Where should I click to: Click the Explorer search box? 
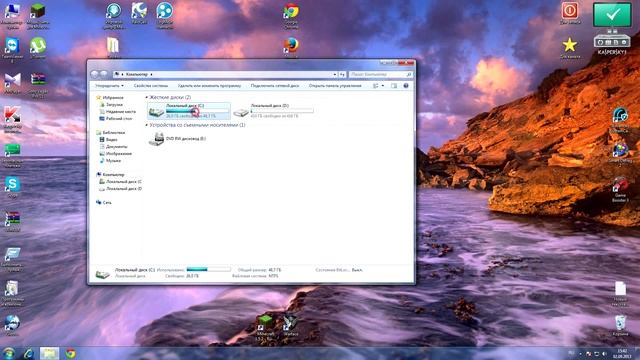[380, 75]
